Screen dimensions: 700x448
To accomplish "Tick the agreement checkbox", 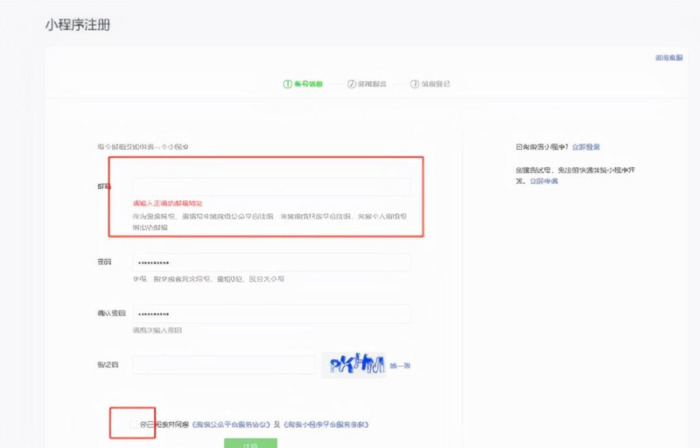I will point(133,424).
